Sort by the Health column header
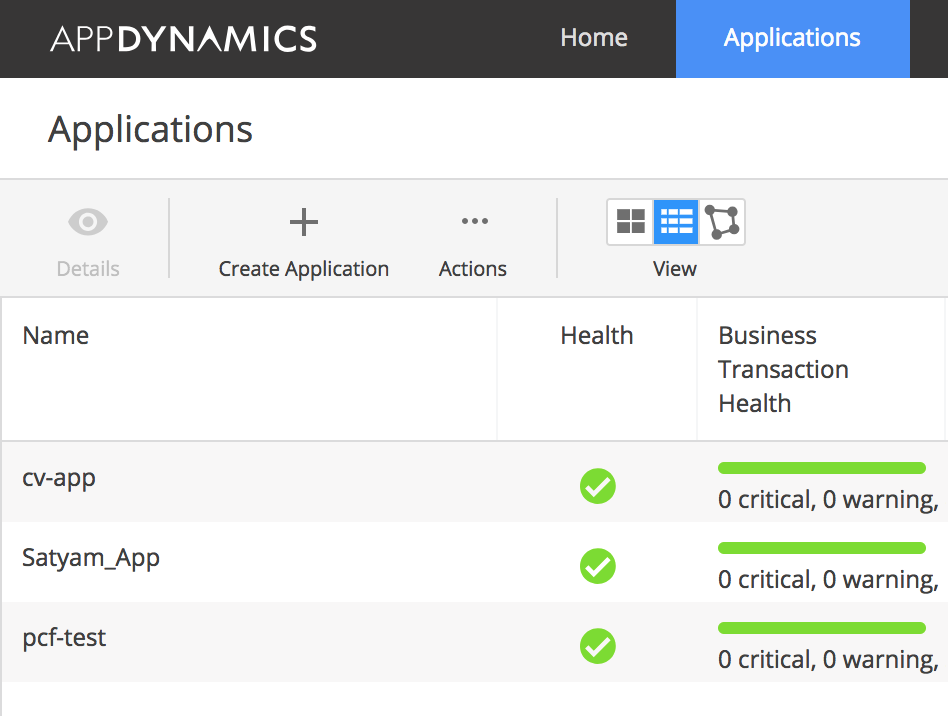 (x=597, y=336)
